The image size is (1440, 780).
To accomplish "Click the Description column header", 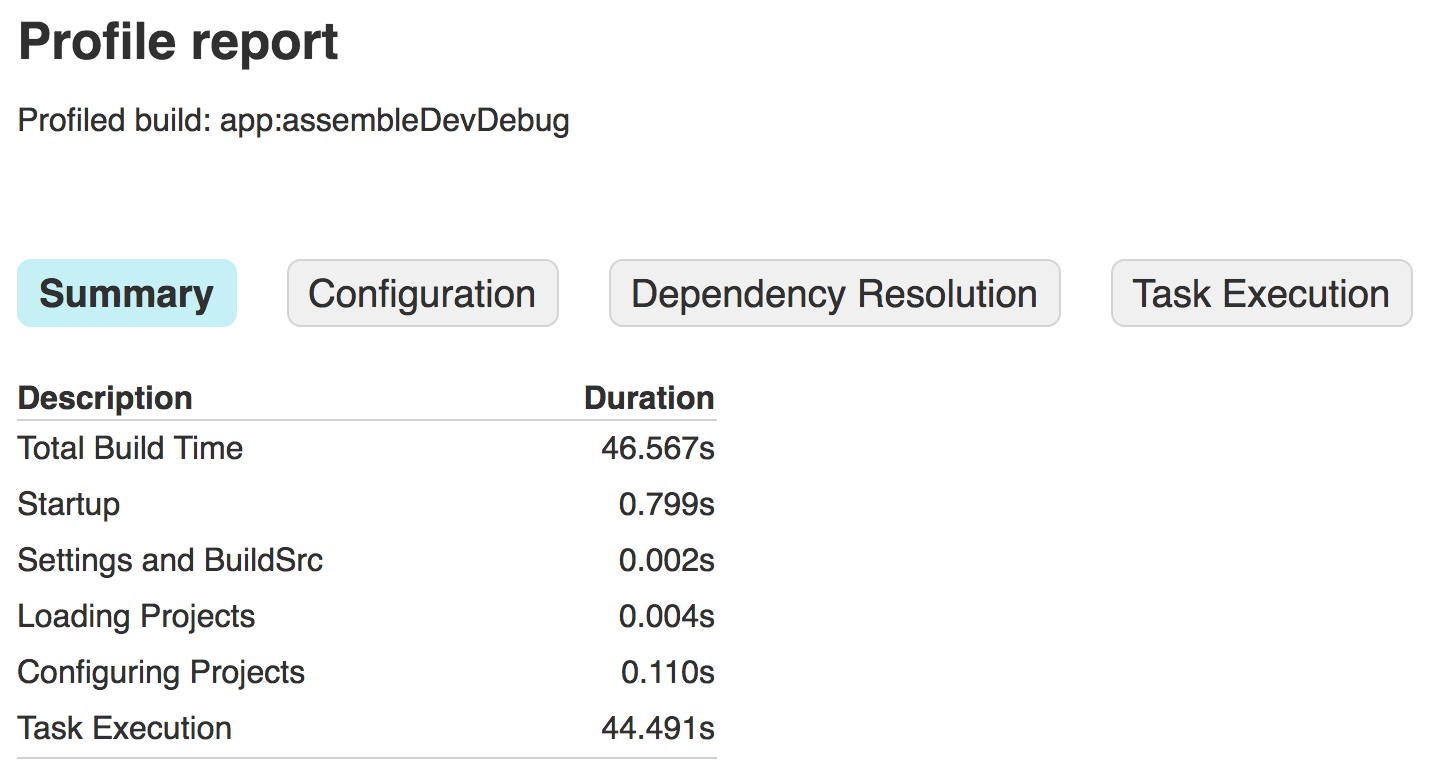I will tap(105, 398).
